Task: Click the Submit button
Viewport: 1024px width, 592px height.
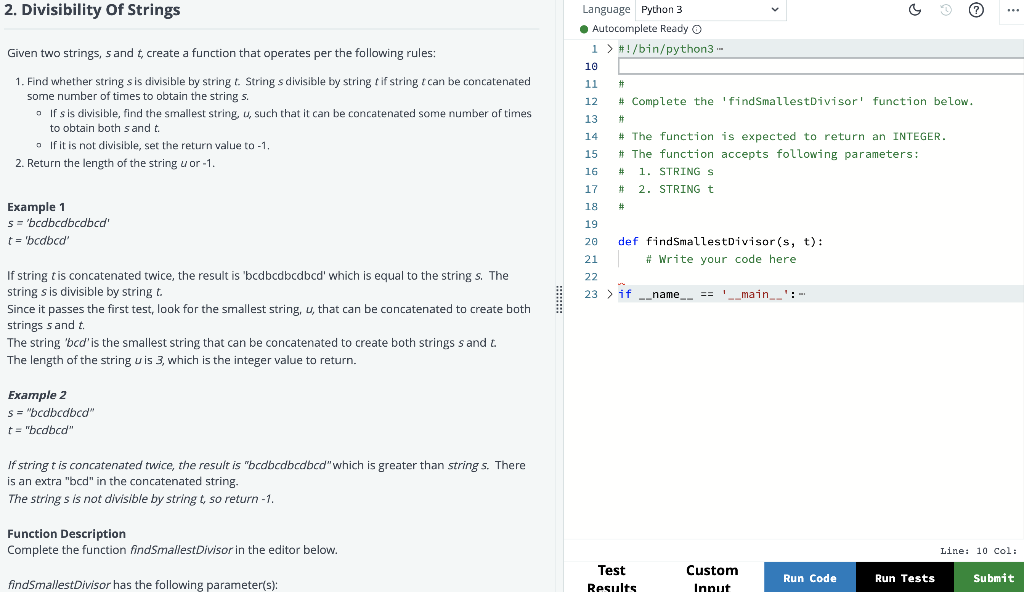Action: coord(992,577)
